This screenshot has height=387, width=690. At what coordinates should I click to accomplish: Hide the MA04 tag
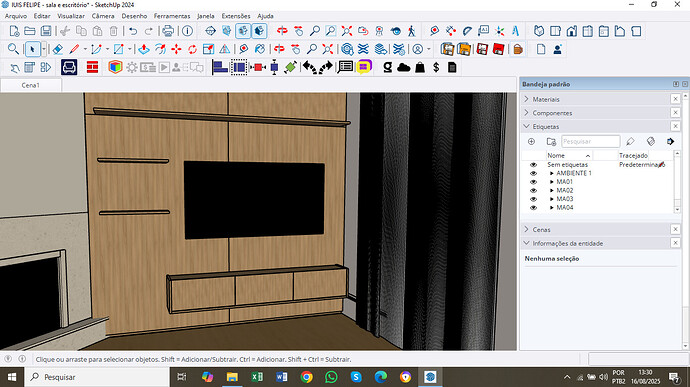click(533, 208)
